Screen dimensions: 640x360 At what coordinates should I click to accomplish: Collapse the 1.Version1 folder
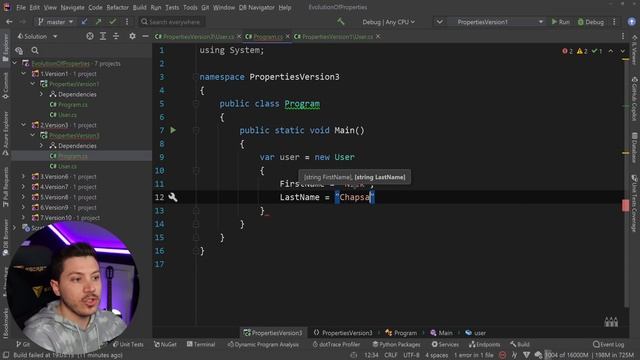click(24, 73)
